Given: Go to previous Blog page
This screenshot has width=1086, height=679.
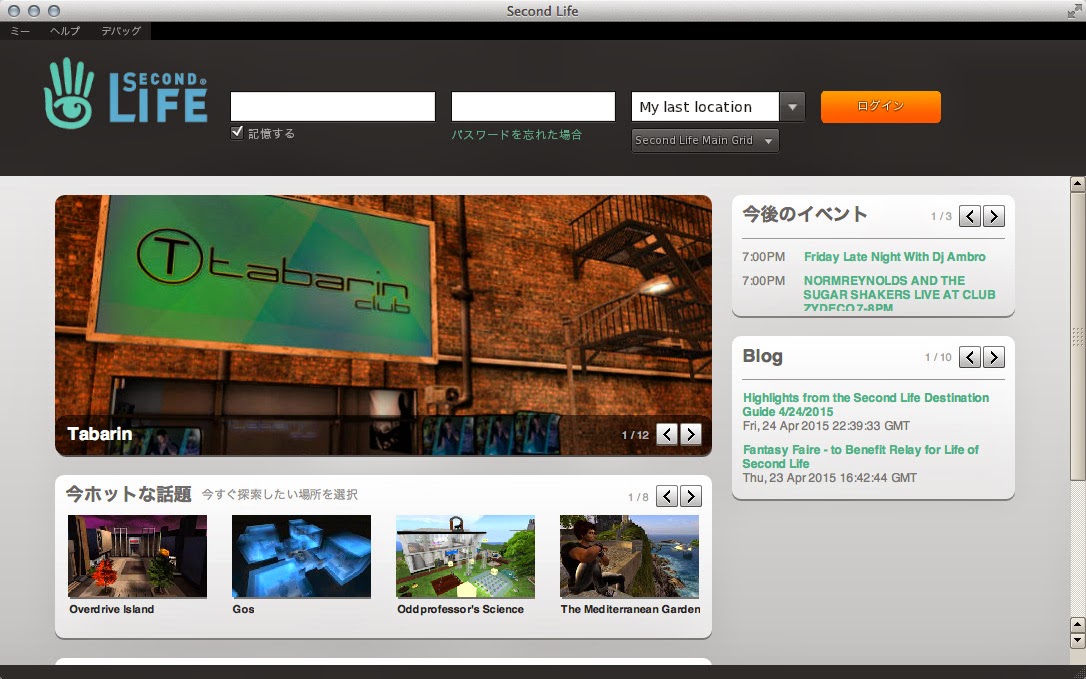Looking at the screenshot, I should (x=970, y=357).
